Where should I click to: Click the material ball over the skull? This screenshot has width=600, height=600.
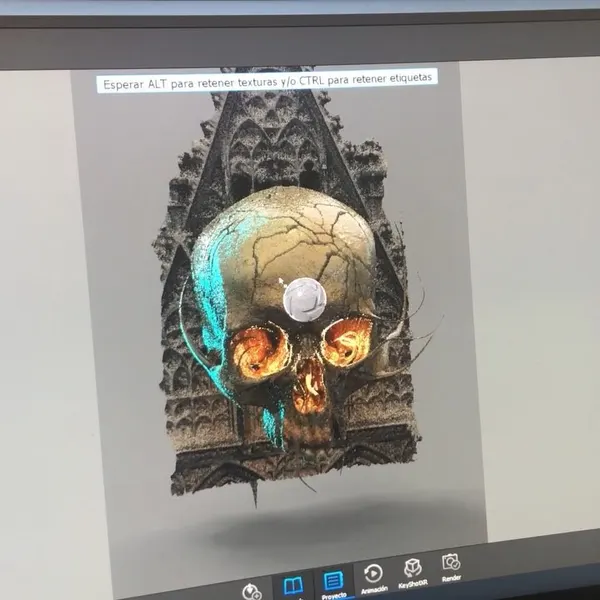pos(305,300)
